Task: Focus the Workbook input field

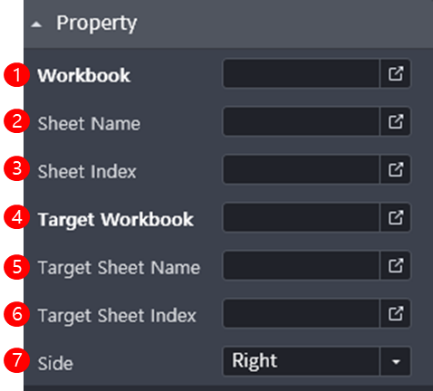Action: 301,74
